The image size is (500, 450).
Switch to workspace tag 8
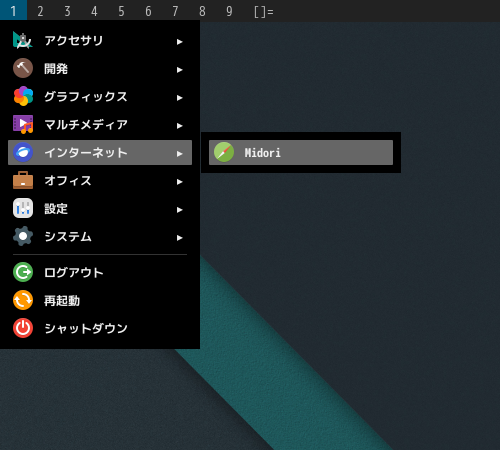click(202, 11)
